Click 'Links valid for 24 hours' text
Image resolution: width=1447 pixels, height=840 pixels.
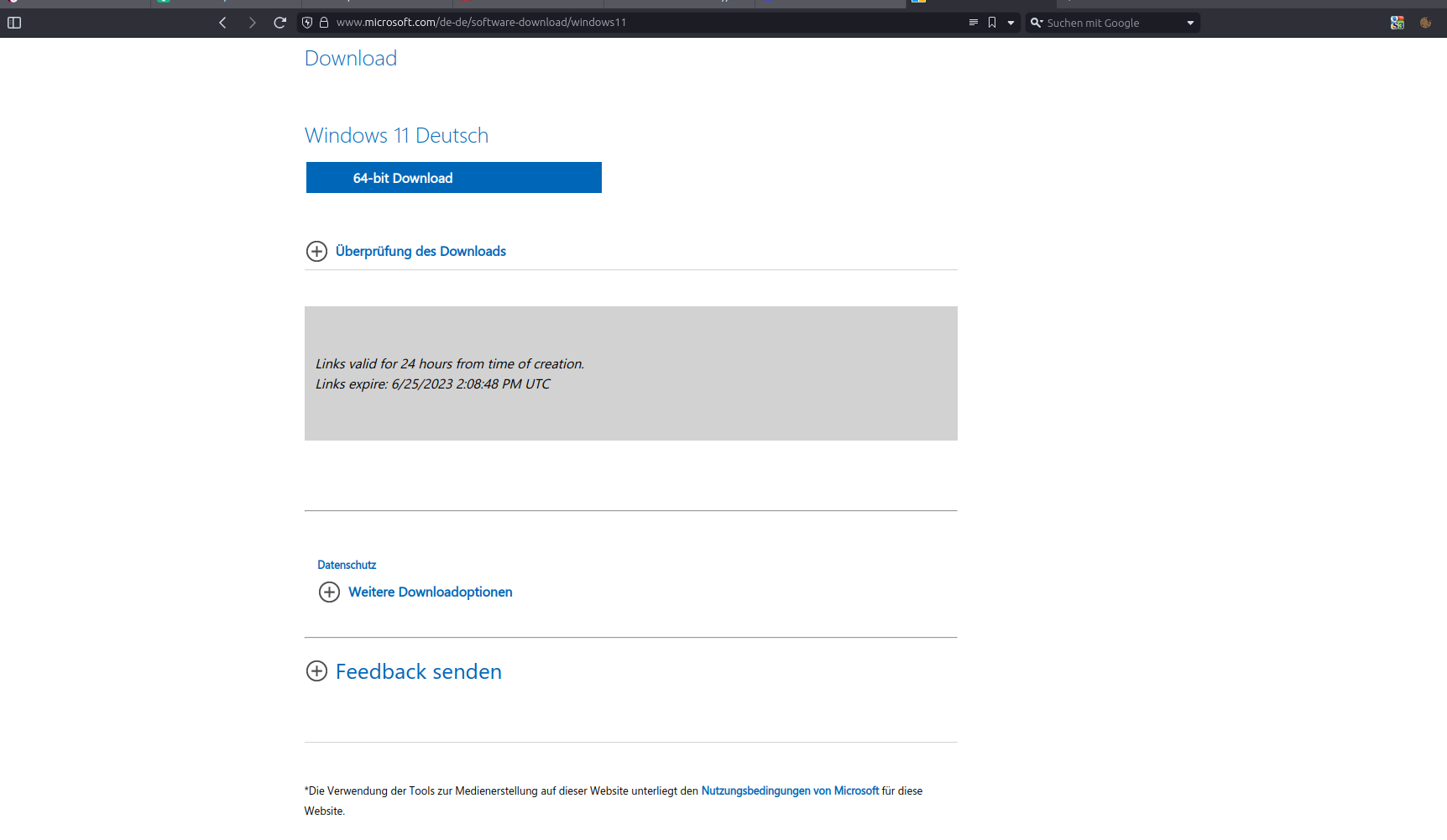[x=450, y=363]
